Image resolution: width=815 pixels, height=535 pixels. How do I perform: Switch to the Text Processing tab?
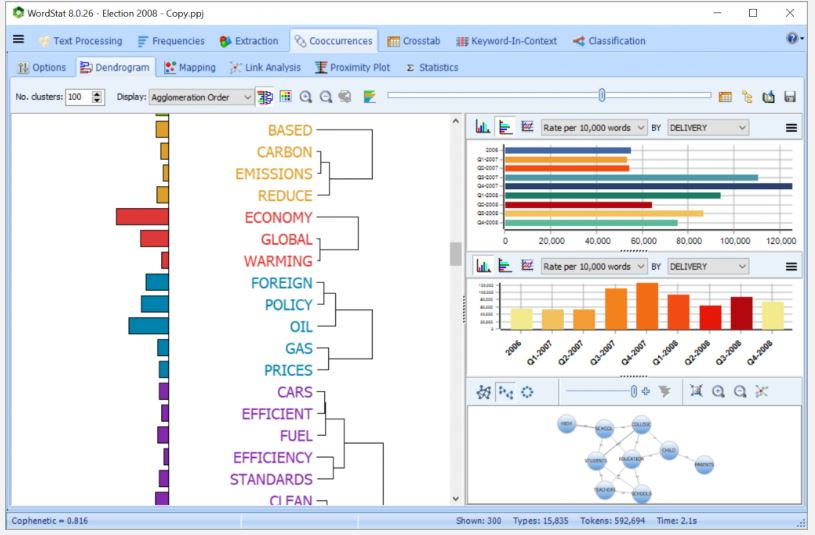(81, 41)
